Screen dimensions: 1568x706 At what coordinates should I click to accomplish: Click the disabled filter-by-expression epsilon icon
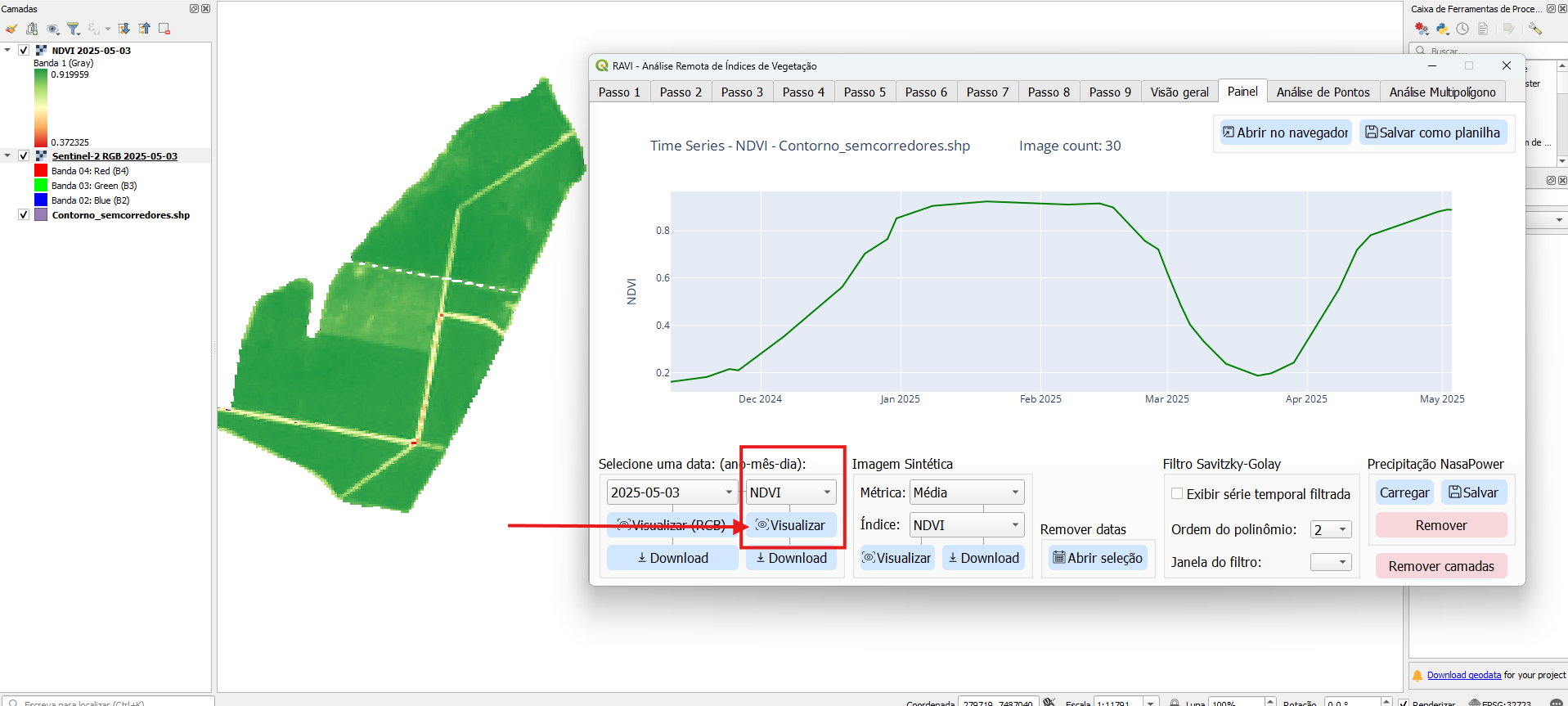(x=94, y=29)
